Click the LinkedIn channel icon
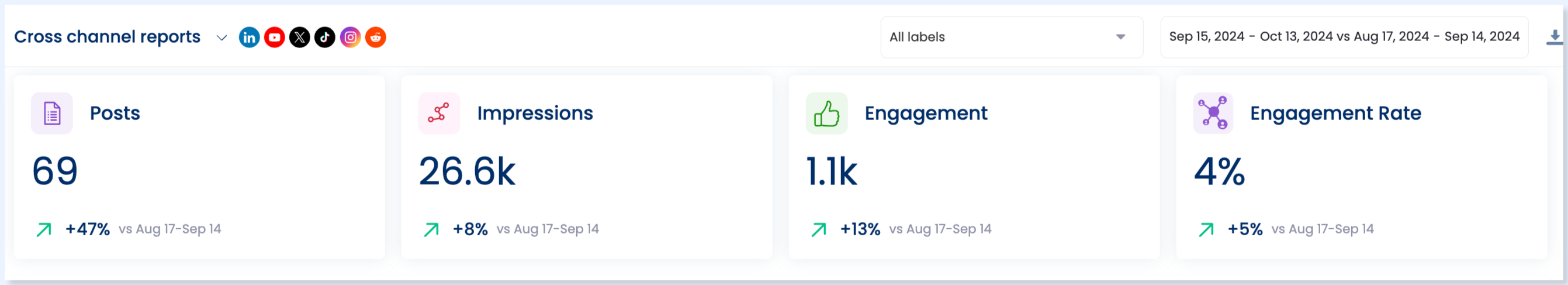The height and width of the screenshot is (285, 1568). pos(249,37)
